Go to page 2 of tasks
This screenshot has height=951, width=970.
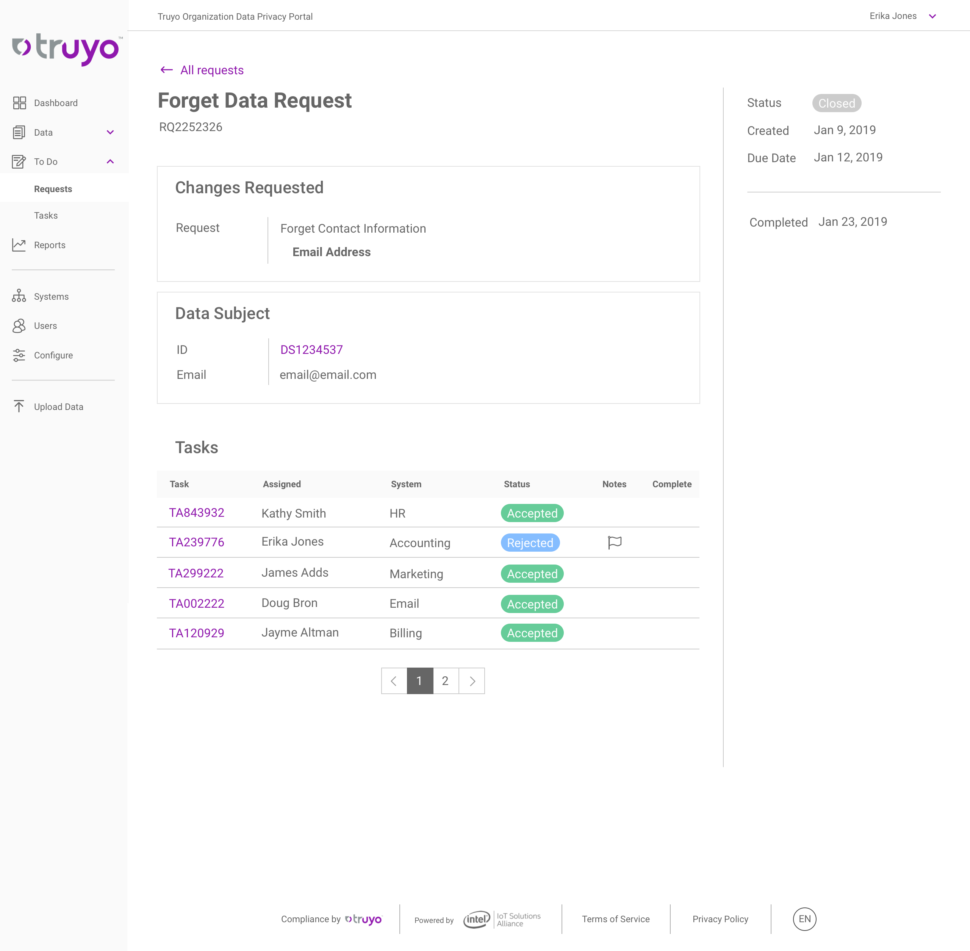point(445,681)
